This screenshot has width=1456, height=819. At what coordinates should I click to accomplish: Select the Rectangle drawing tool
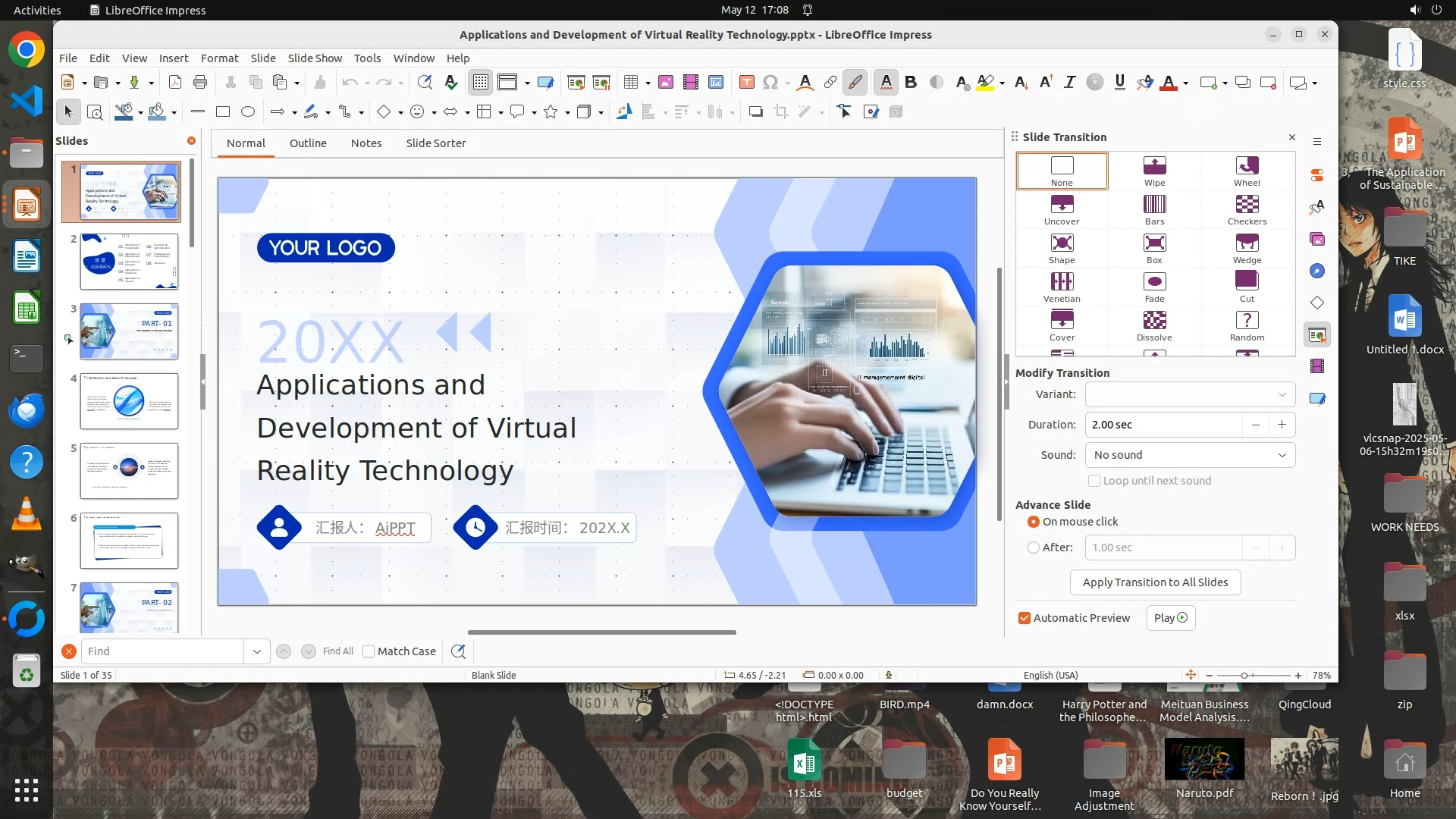(223, 112)
